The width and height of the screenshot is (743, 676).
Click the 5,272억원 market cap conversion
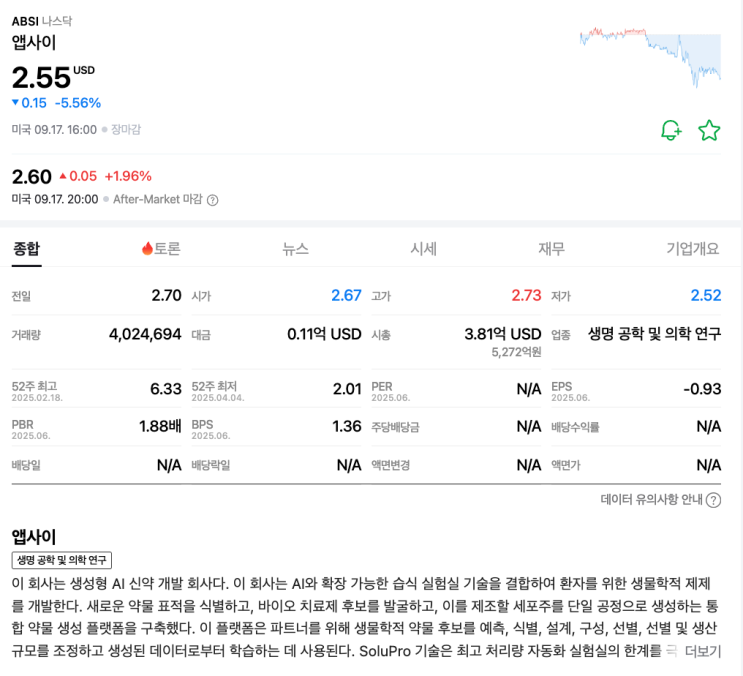(516, 352)
